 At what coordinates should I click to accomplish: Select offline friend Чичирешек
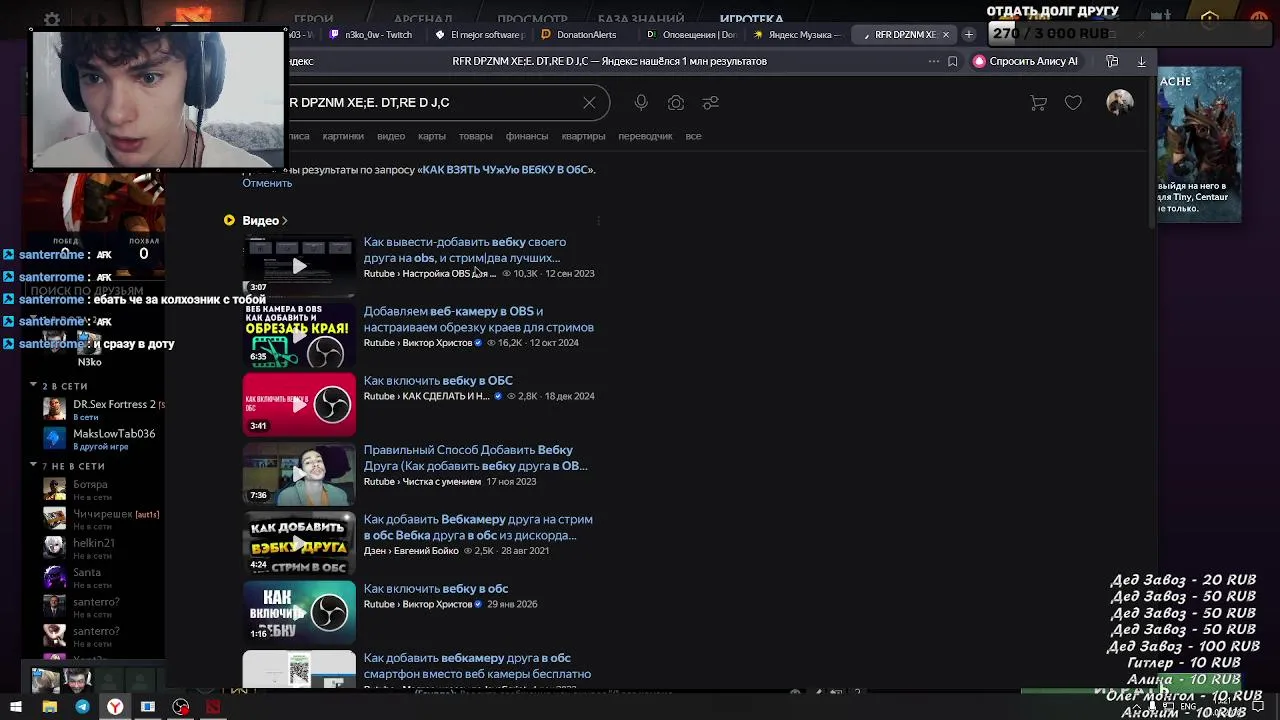tap(104, 519)
